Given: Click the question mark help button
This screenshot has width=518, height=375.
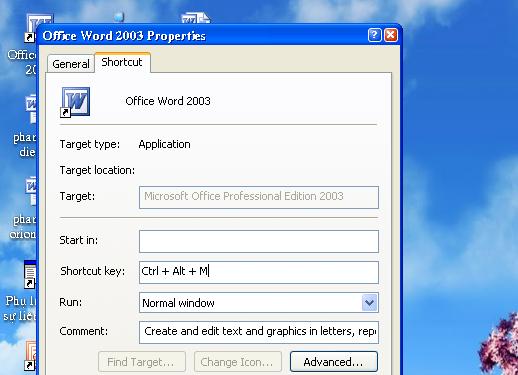Looking at the screenshot, I should 374,35.
